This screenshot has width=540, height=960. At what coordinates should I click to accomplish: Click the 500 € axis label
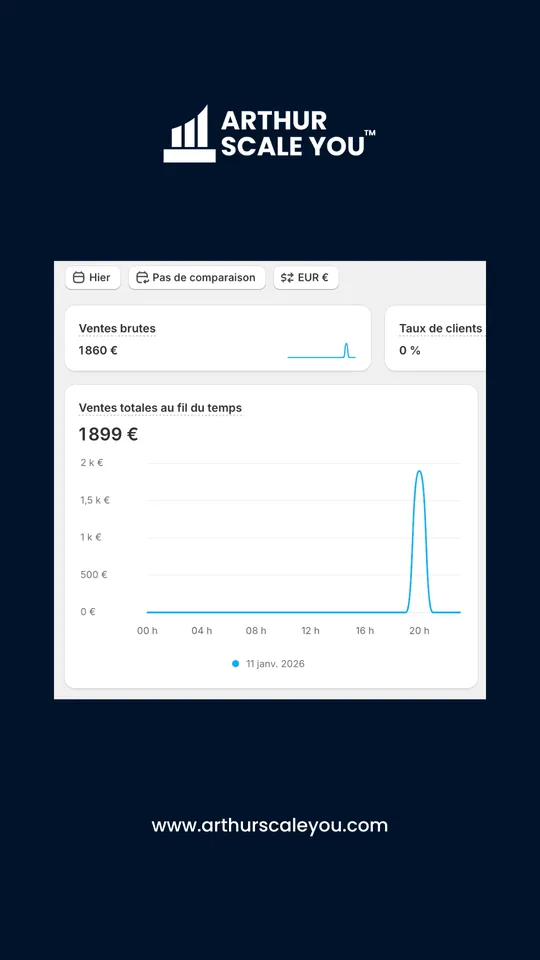tap(94, 574)
